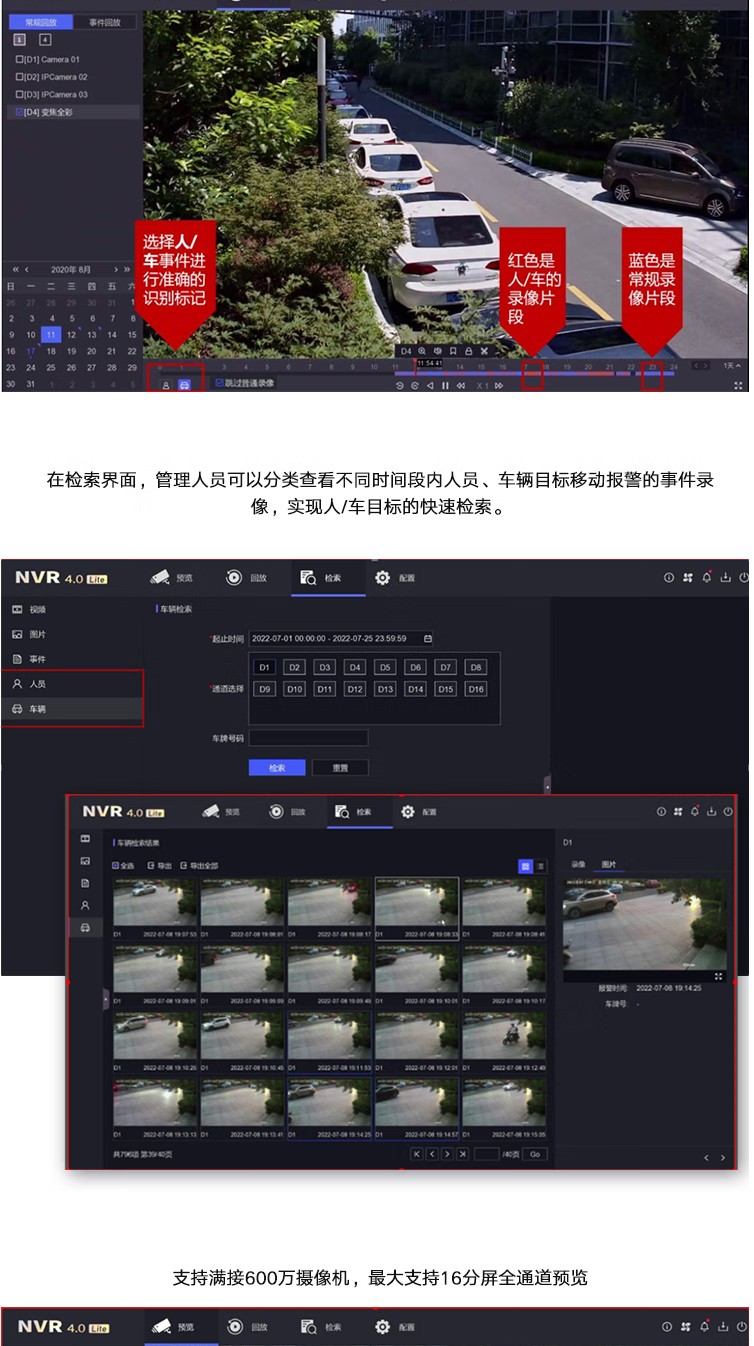
Task: Click the person event filter icon in playback
Action: tap(166, 384)
